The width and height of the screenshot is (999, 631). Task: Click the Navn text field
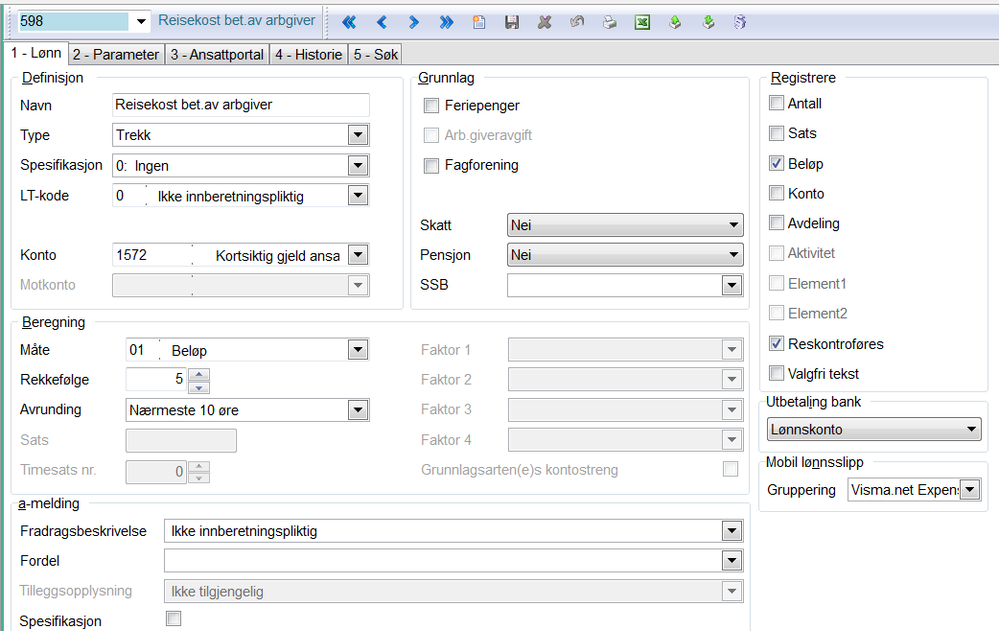[x=240, y=105]
